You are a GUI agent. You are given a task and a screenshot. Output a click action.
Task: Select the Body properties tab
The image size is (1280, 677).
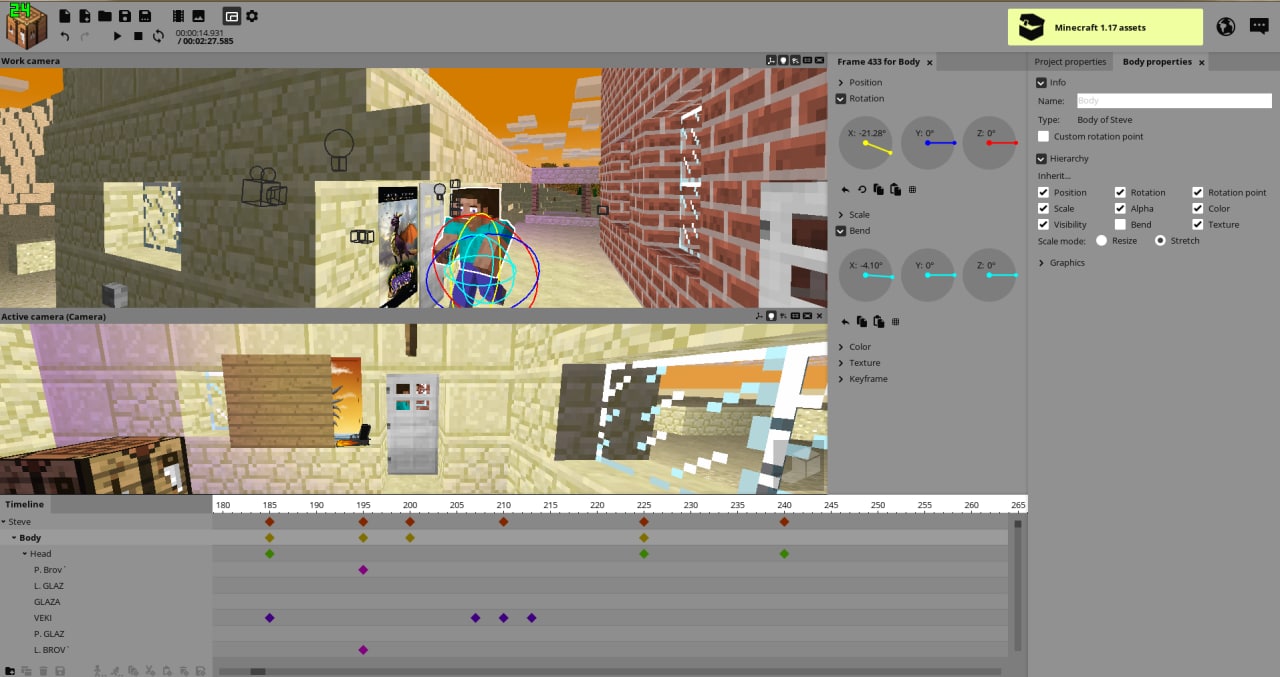(1157, 61)
